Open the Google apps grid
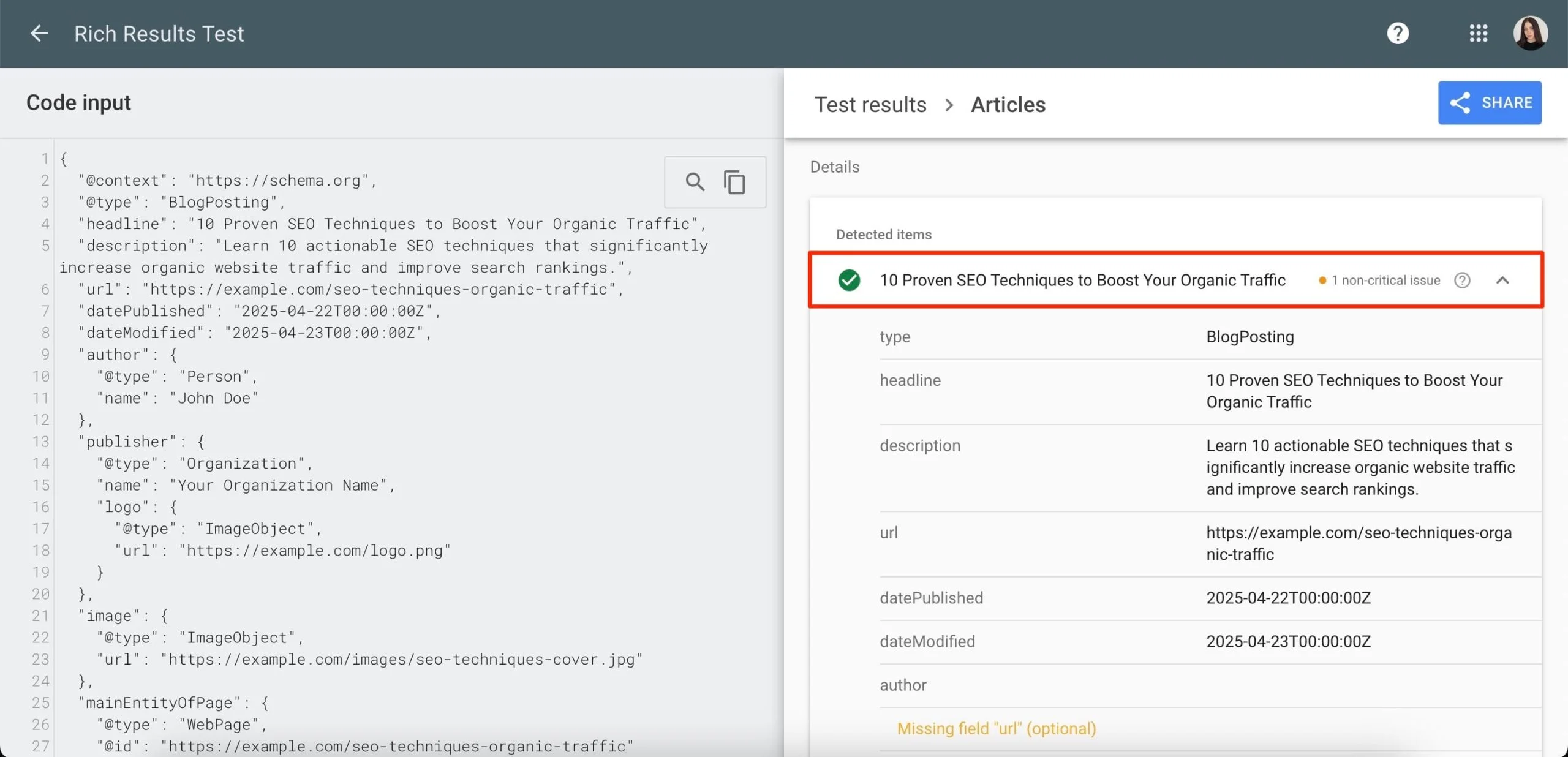This screenshot has width=1568, height=757. (x=1478, y=33)
